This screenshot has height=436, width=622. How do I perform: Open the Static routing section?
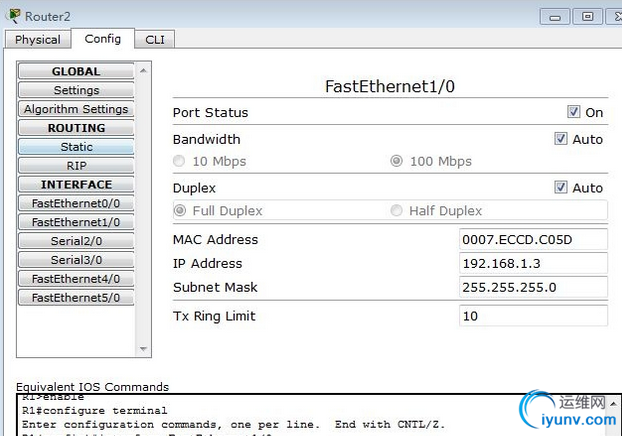(x=76, y=147)
